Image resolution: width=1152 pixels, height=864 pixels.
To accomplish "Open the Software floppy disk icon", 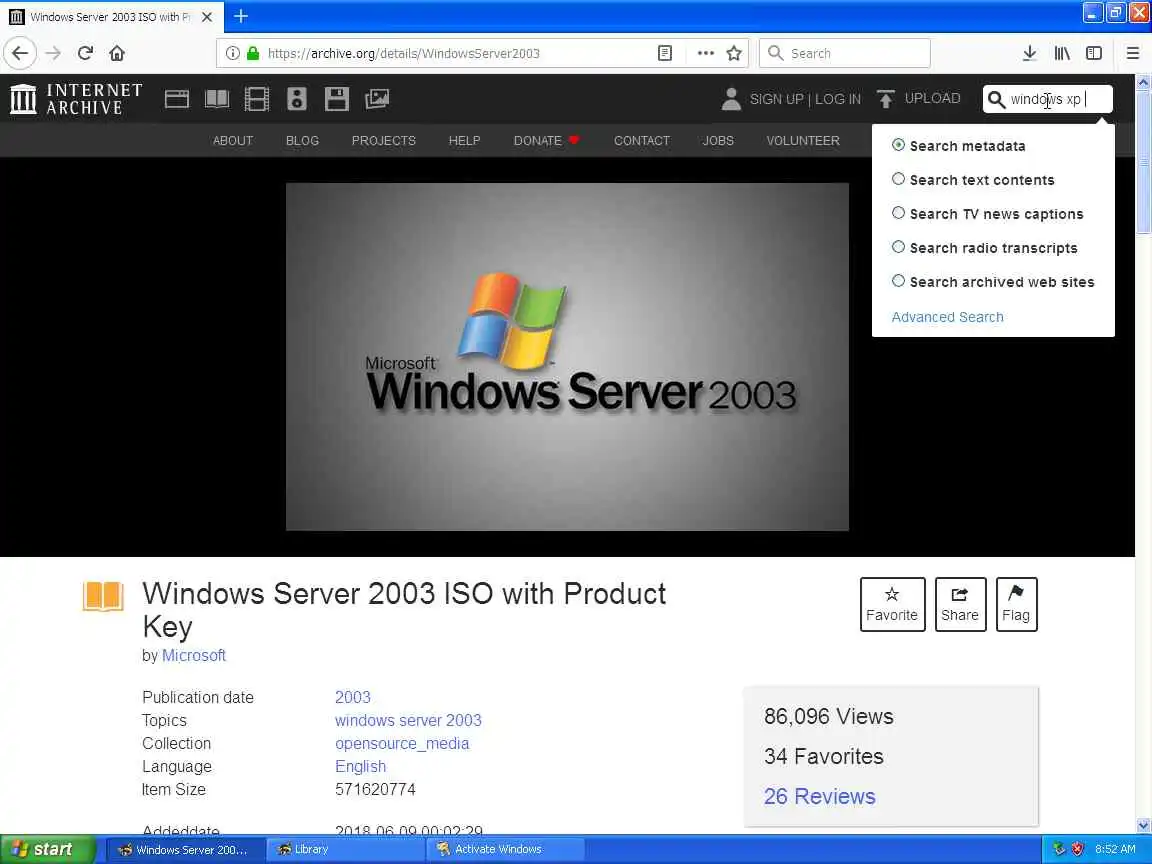I will [336, 98].
